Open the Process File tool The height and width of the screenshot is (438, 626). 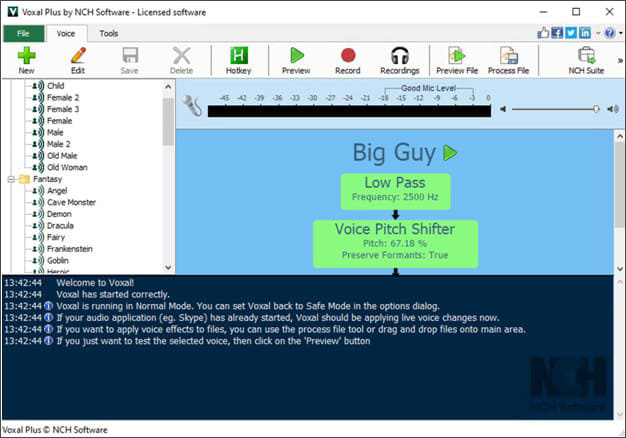(508, 61)
